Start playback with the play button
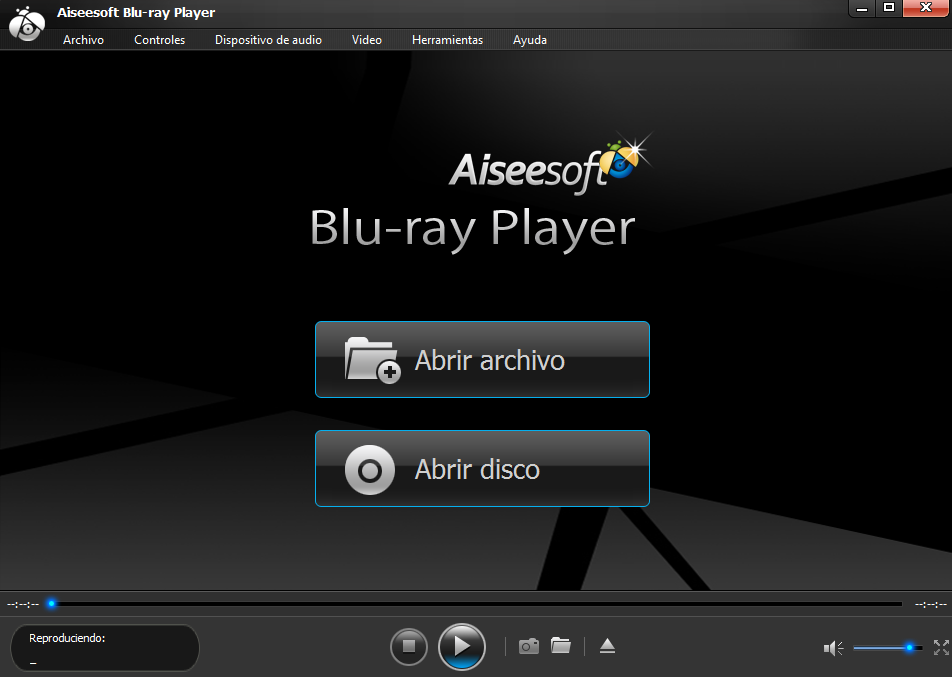This screenshot has width=952, height=677. 461,647
